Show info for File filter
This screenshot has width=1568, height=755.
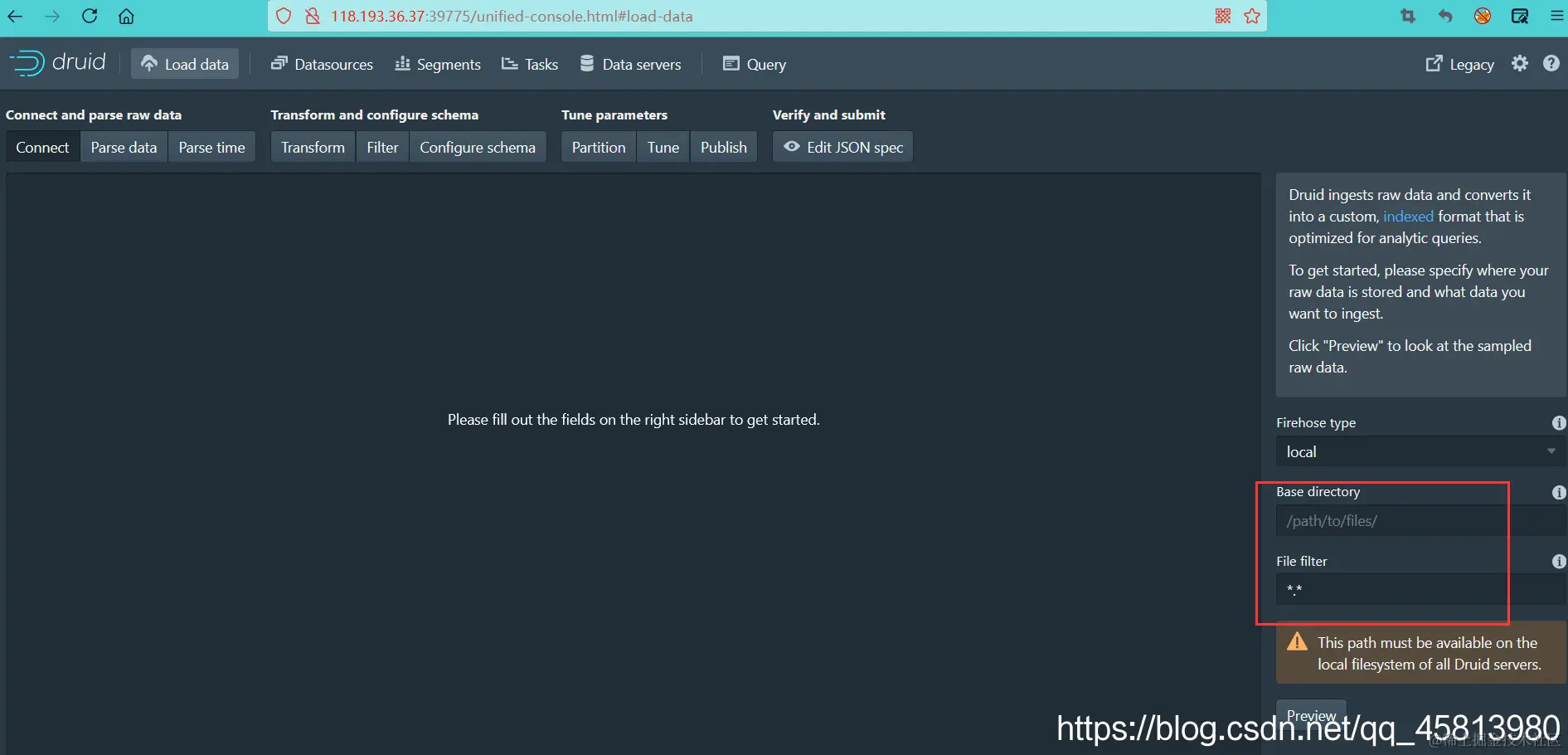[1559, 562]
